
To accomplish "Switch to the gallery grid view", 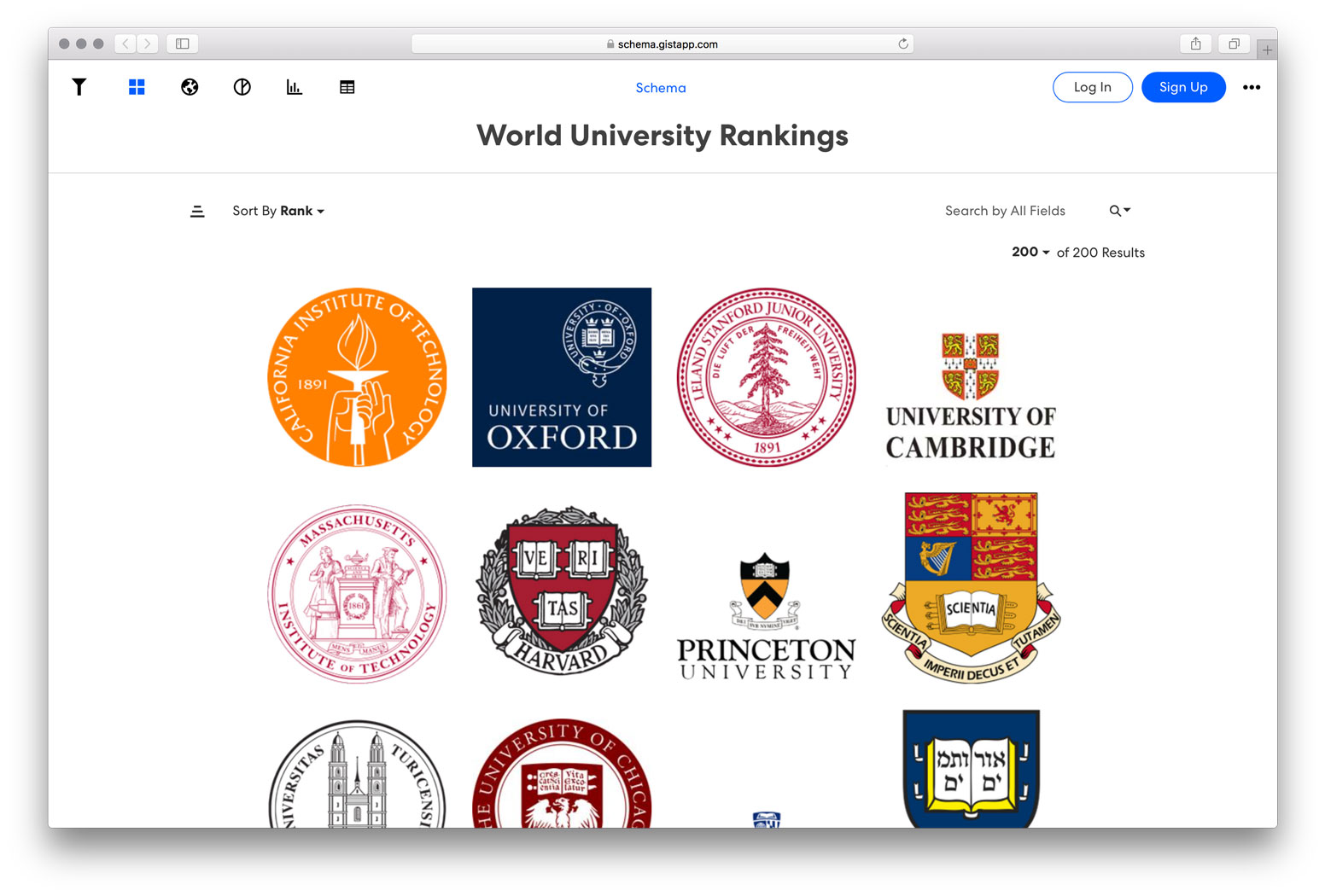I will click(137, 87).
